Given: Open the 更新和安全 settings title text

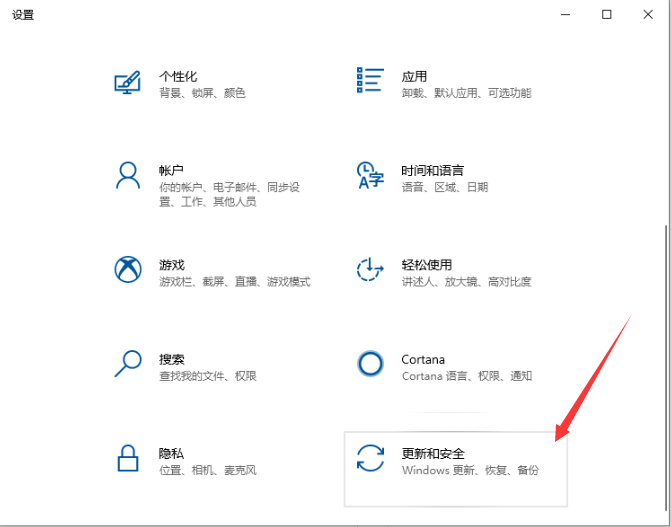Looking at the screenshot, I should point(433,453).
